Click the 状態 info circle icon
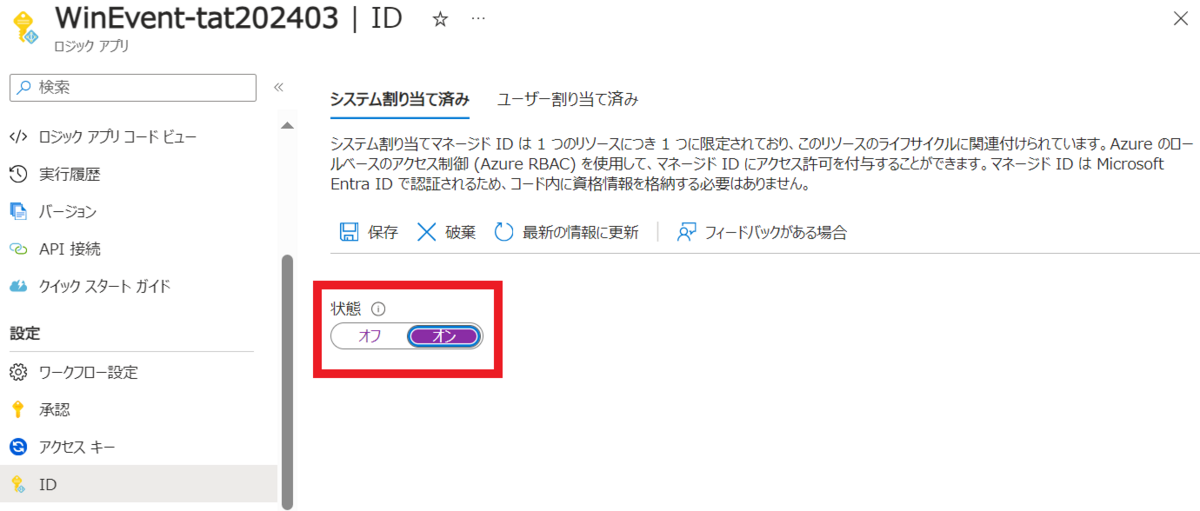The height and width of the screenshot is (511, 1200). 378,309
